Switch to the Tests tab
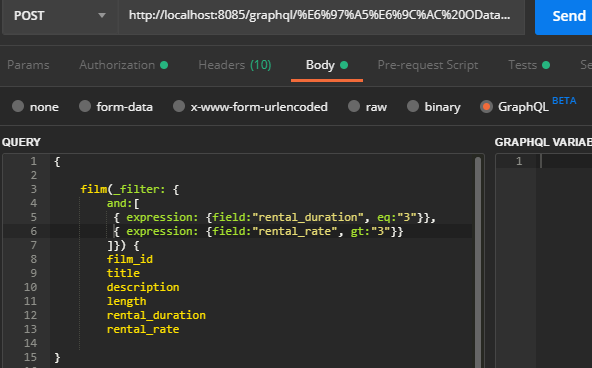This screenshot has width=592, height=368. [x=529, y=65]
